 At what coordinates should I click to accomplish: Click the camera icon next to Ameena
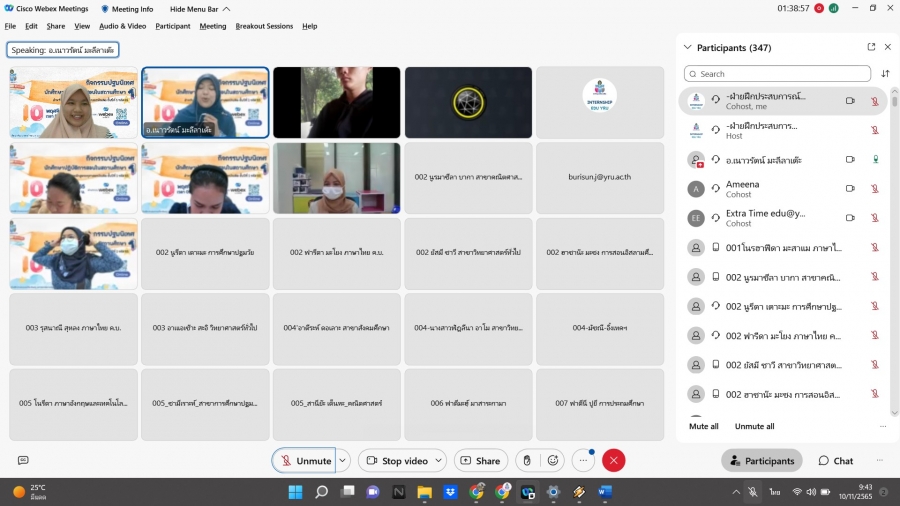point(850,189)
